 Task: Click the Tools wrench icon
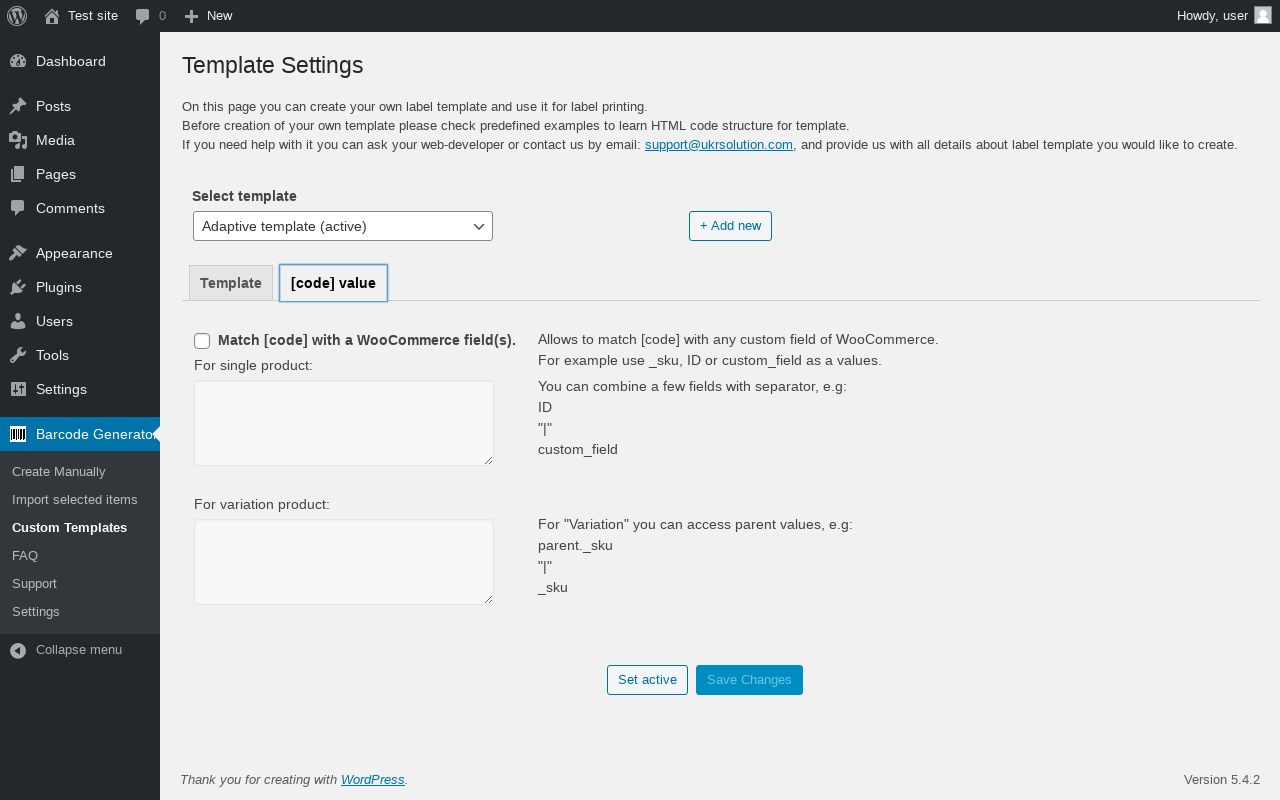click(18, 355)
